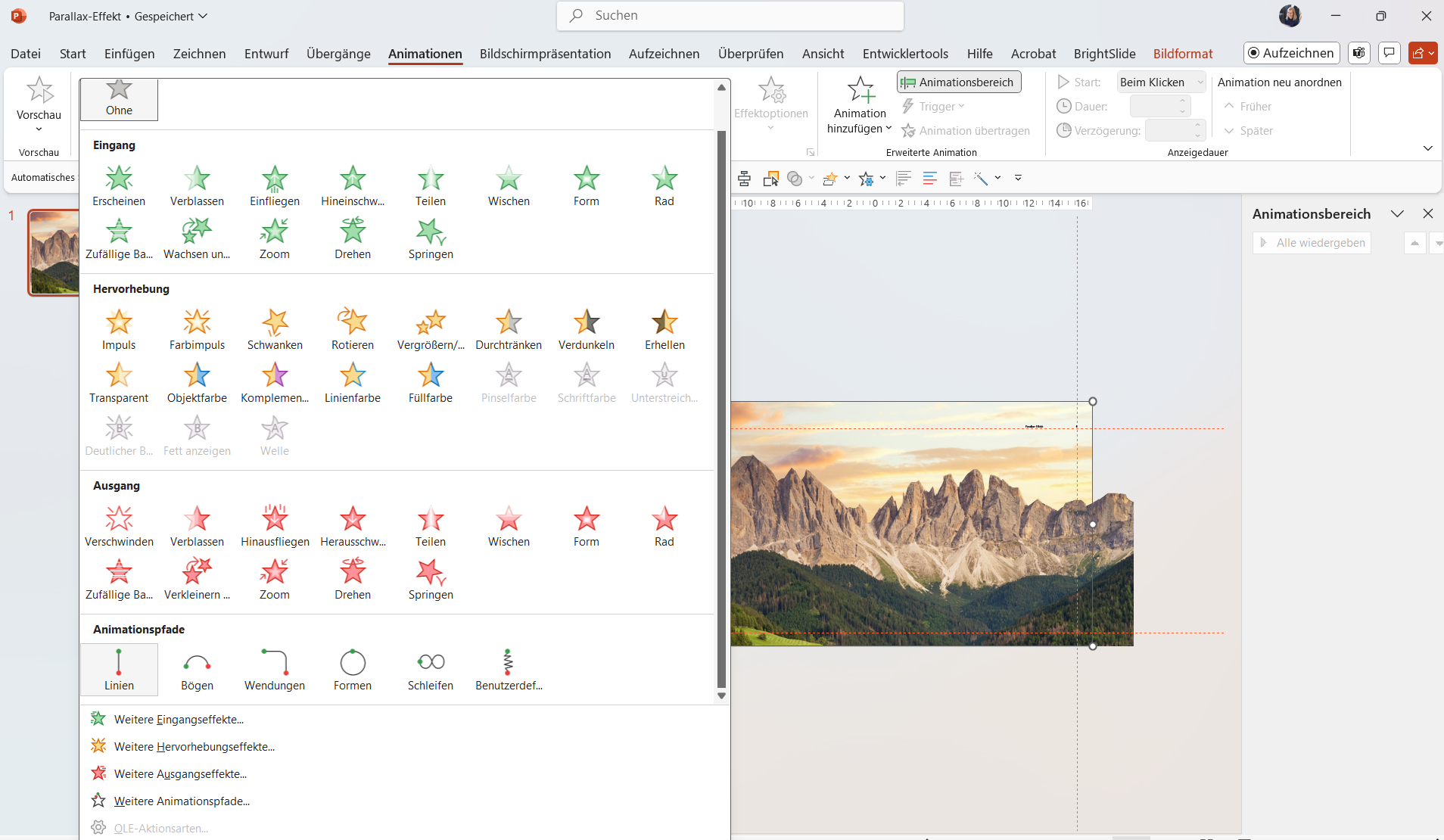Toggle the Aufzeichnen record button
Image resolution: width=1444 pixels, height=840 pixels.
pos(1291,53)
